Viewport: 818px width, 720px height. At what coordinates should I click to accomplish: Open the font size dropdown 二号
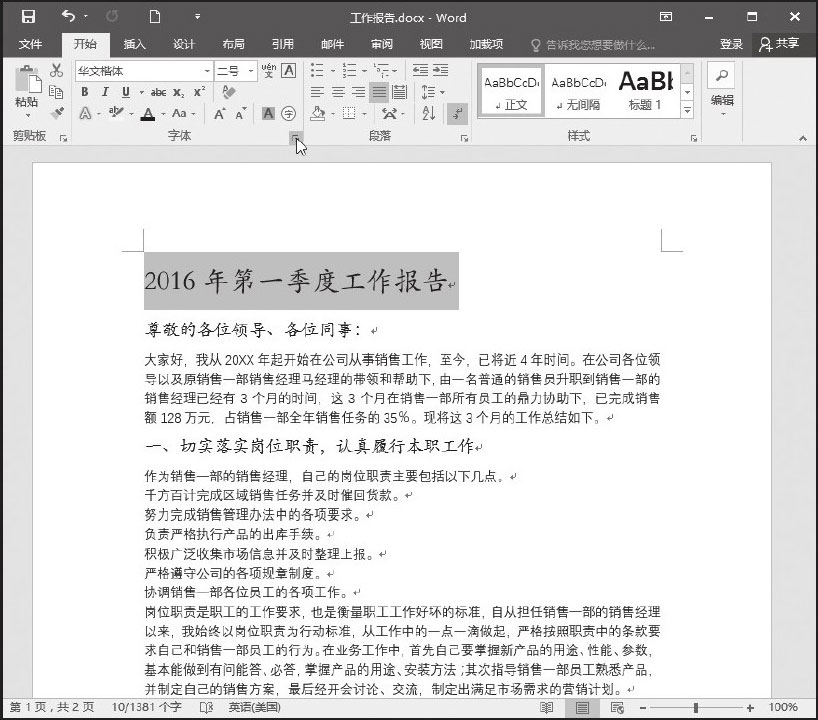249,71
